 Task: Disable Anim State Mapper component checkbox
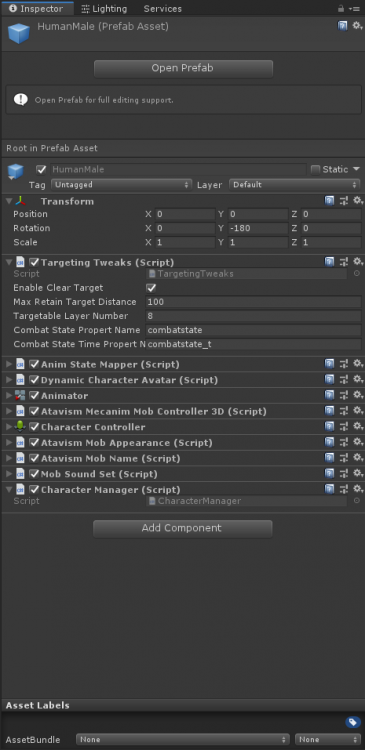pos(34,364)
